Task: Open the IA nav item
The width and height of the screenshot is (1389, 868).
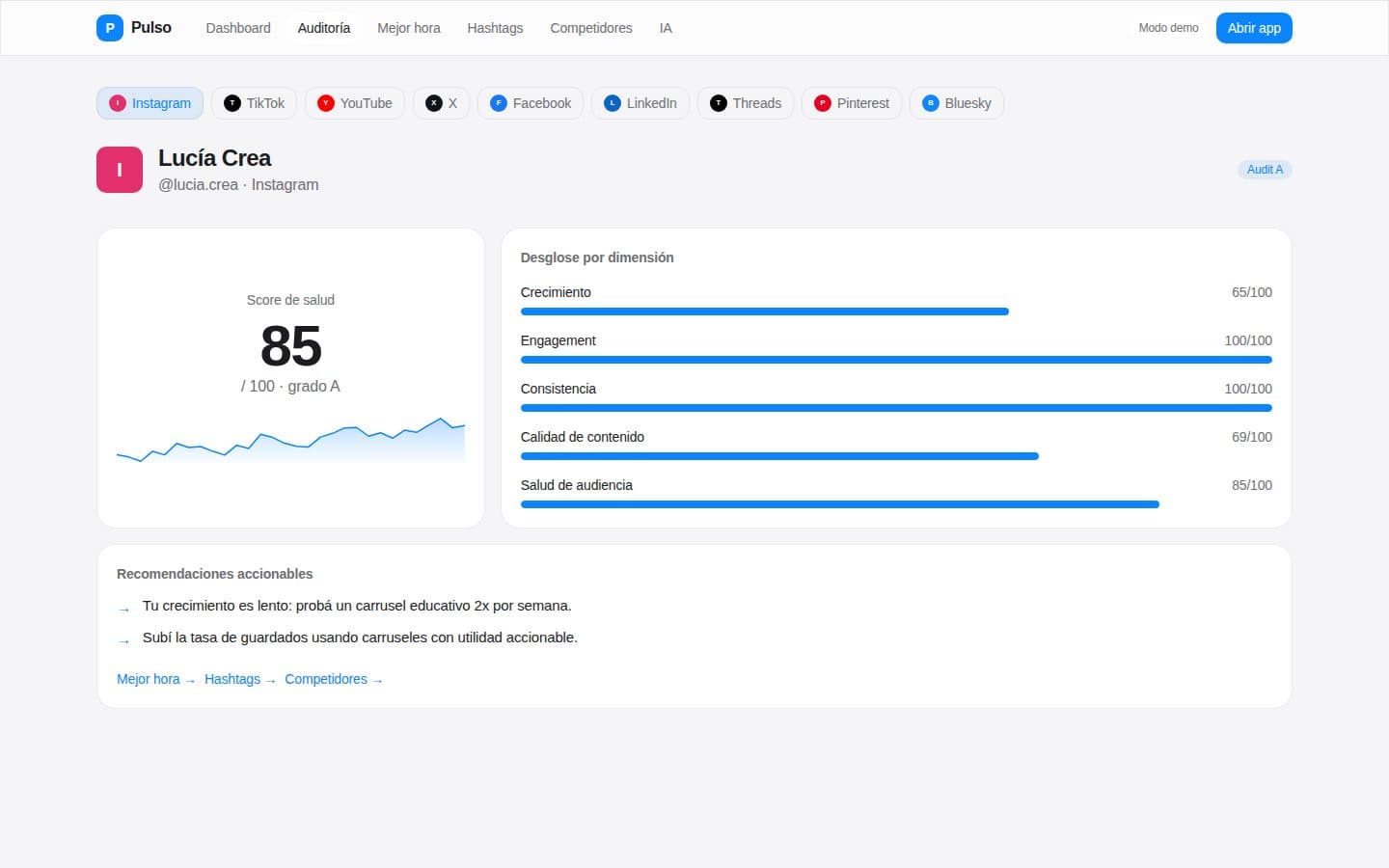Action: pos(666,28)
